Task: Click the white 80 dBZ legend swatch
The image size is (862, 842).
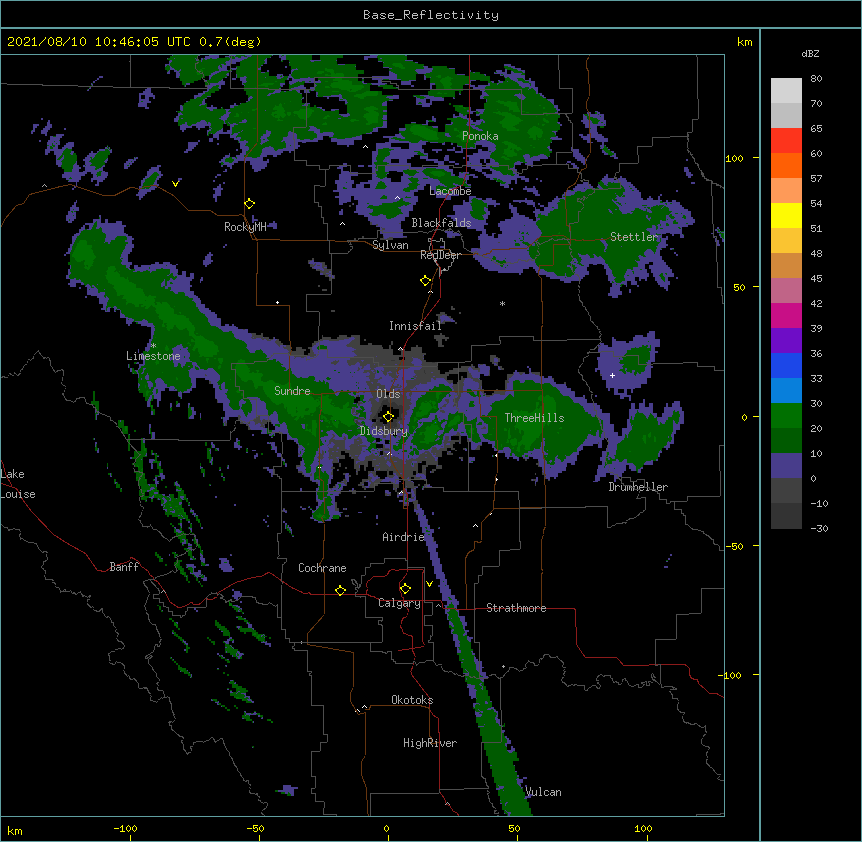Action: (786, 90)
